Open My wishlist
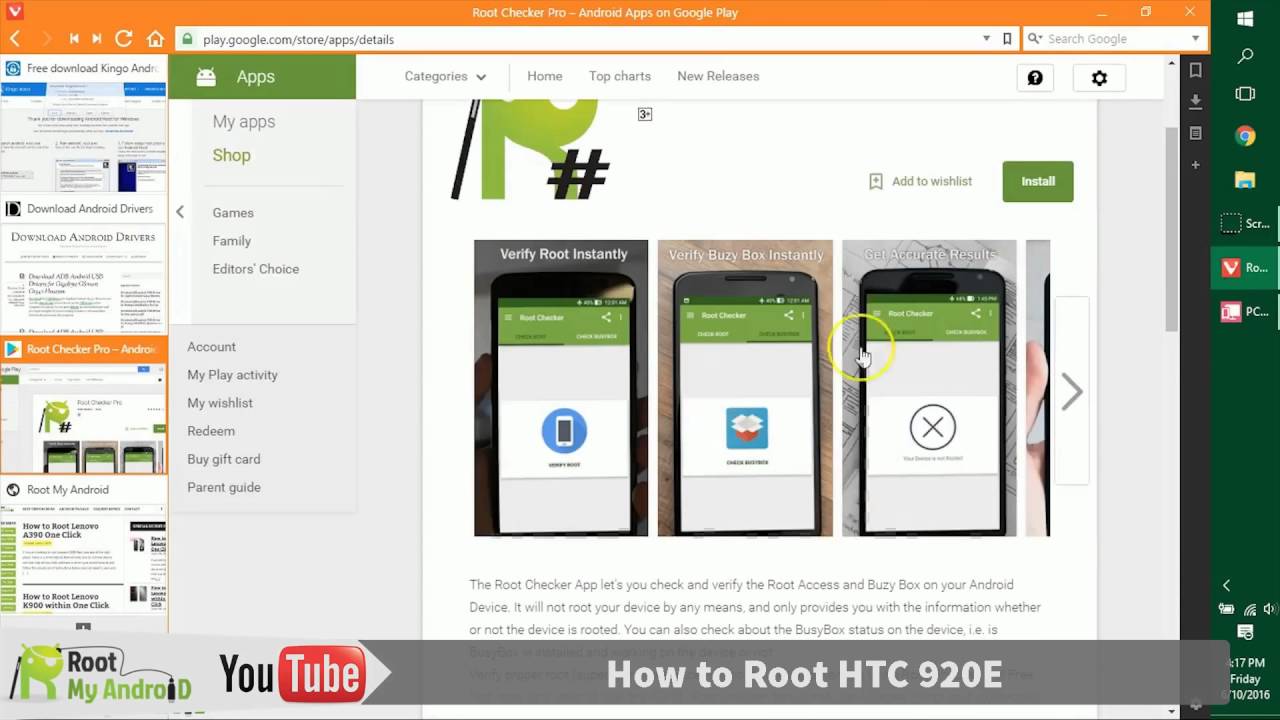Viewport: 1280px width, 720px height. 220,402
